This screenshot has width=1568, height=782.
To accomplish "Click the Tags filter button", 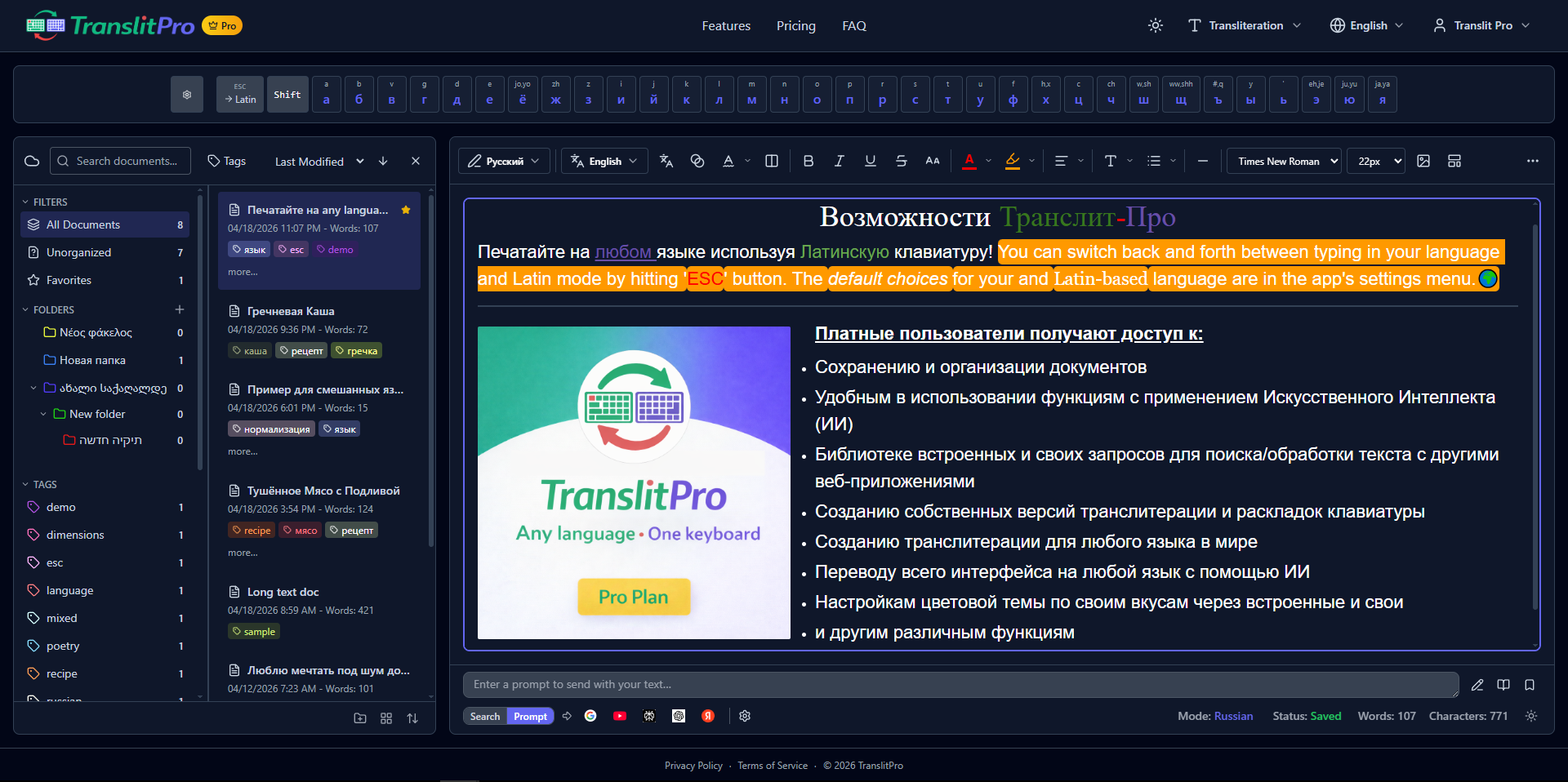I will 227,161.
